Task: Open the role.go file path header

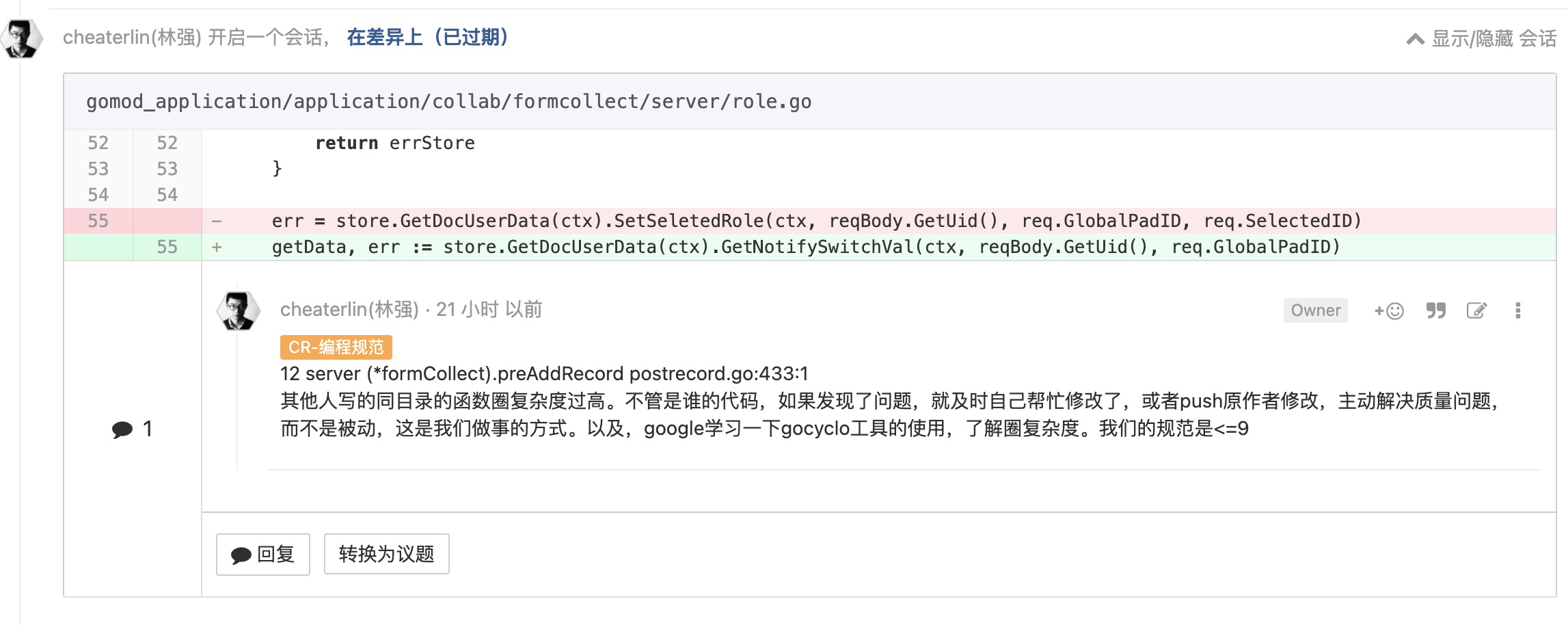Action: coord(448,102)
